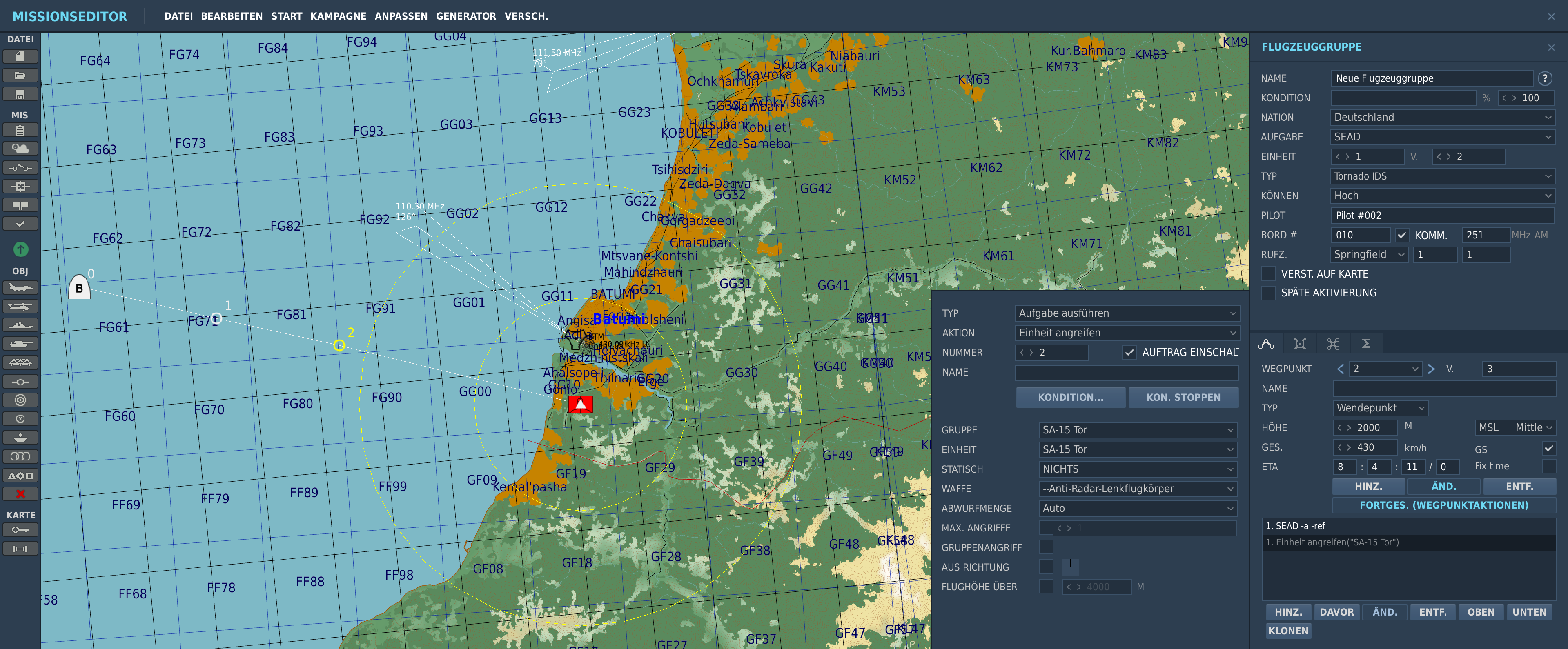Select the trigger zone circle tool
Viewport: 1568px width, 649px height.
[x=20, y=382]
